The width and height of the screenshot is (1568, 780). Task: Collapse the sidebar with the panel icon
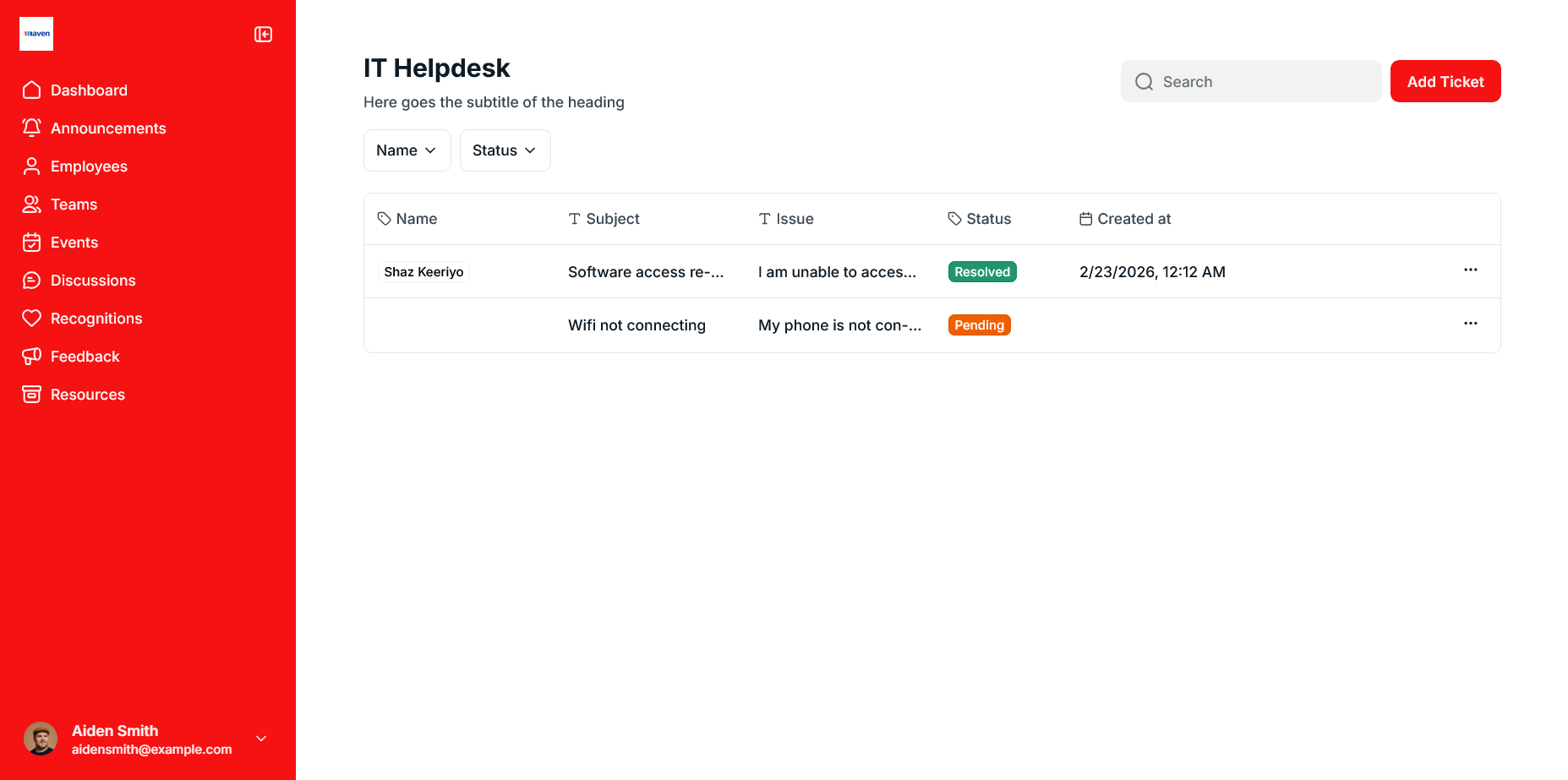click(x=263, y=35)
